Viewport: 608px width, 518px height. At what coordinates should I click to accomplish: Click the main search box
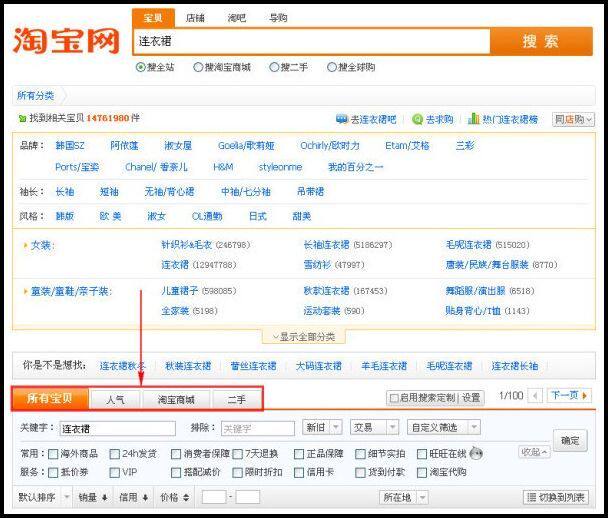point(312,41)
